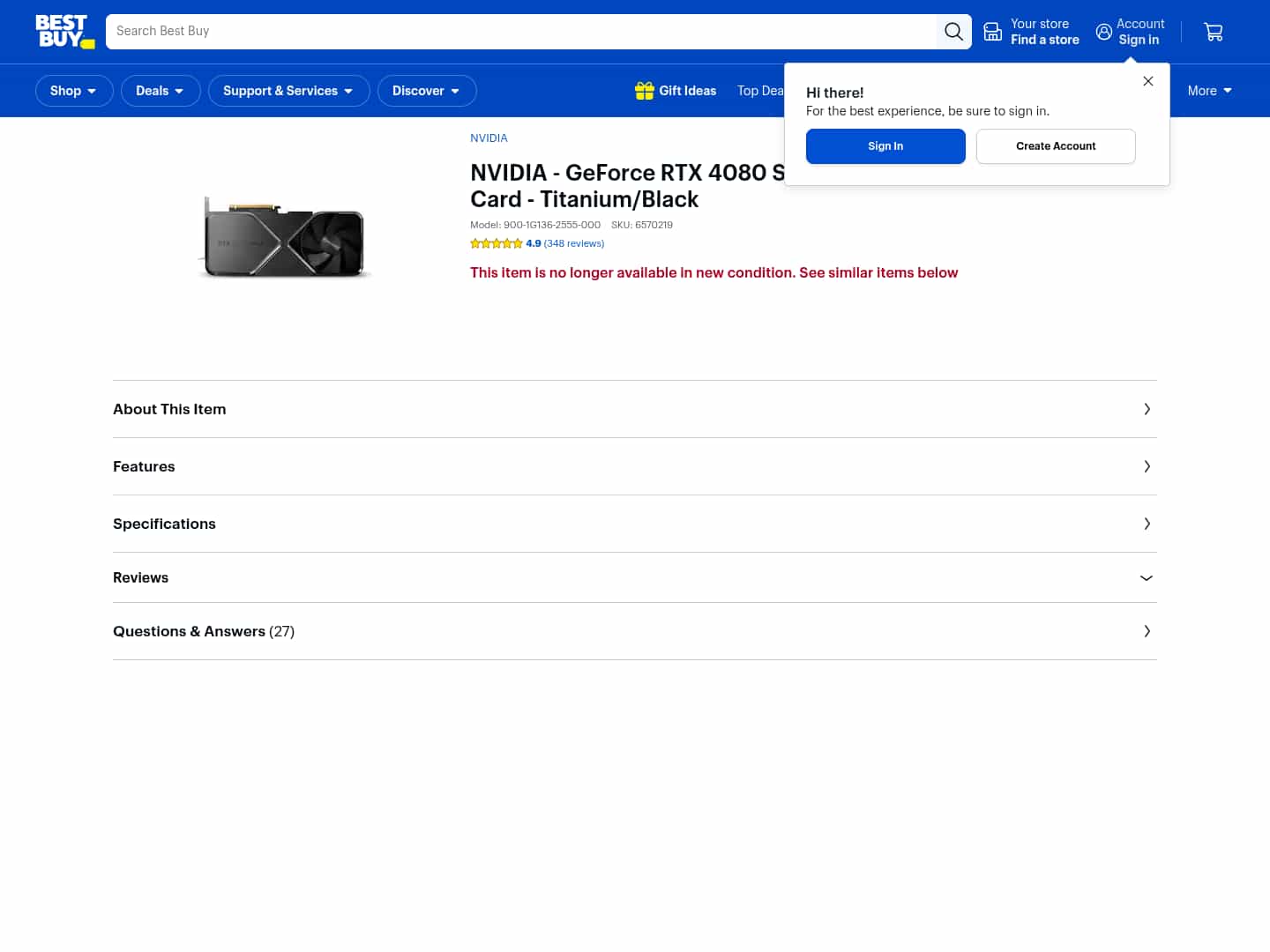
Task: Click the Best Buy logo
Action: point(64,32)
